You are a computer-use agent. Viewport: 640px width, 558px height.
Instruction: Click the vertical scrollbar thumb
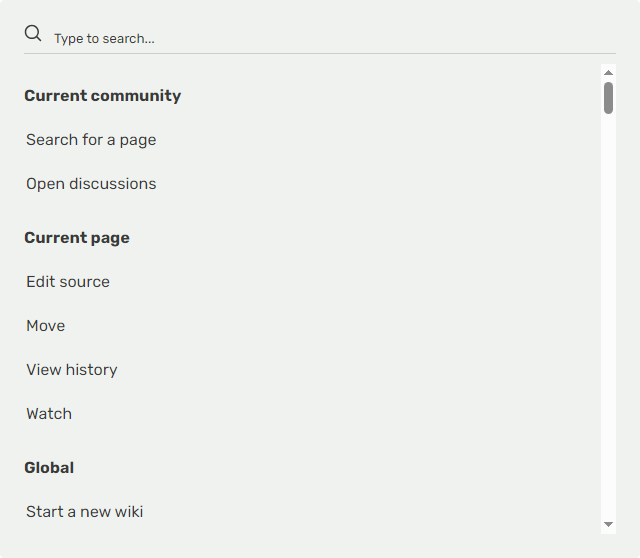pyautogui.click(x=608, y=98)
